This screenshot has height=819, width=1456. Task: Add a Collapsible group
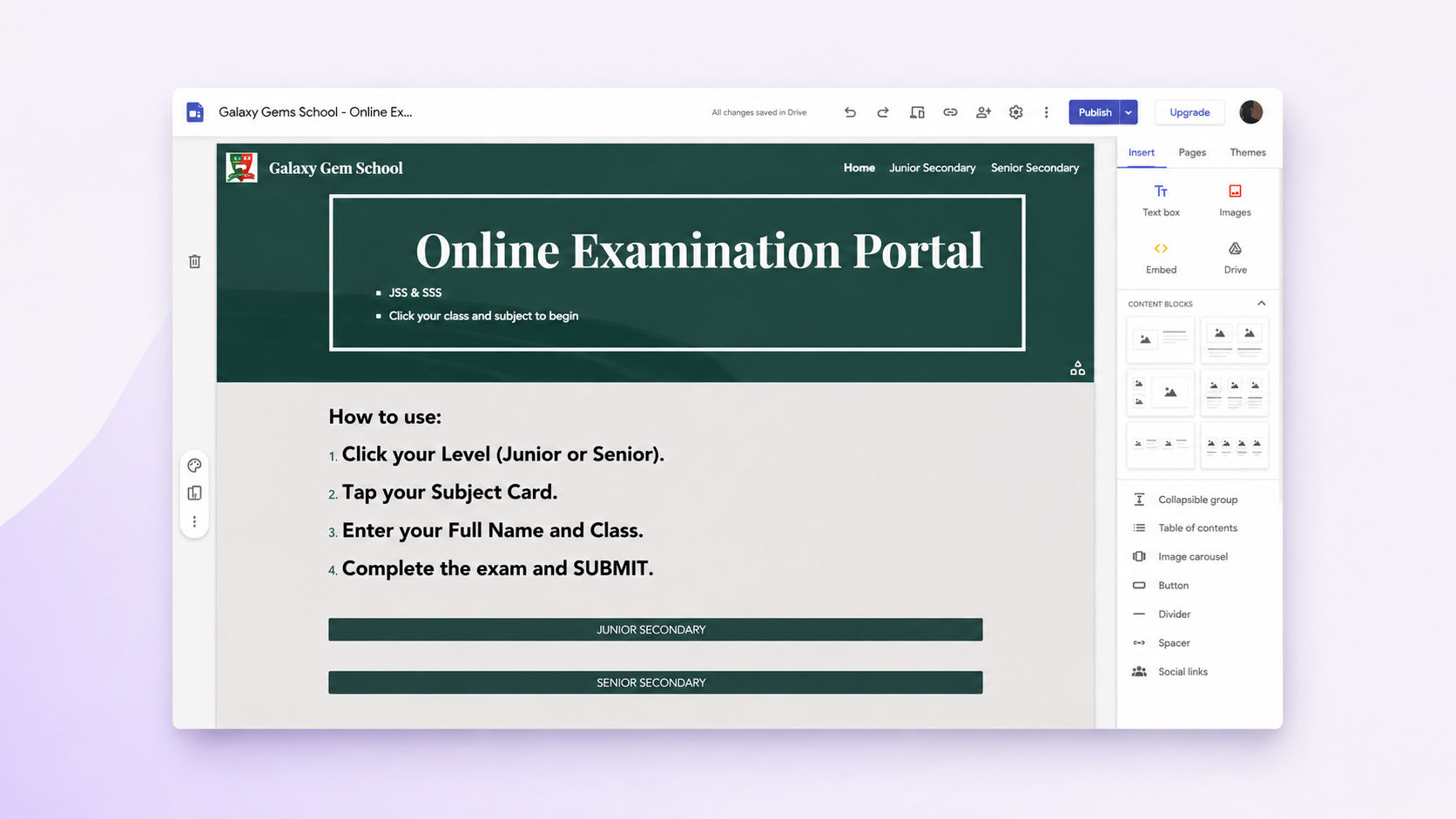[1198, 500]
